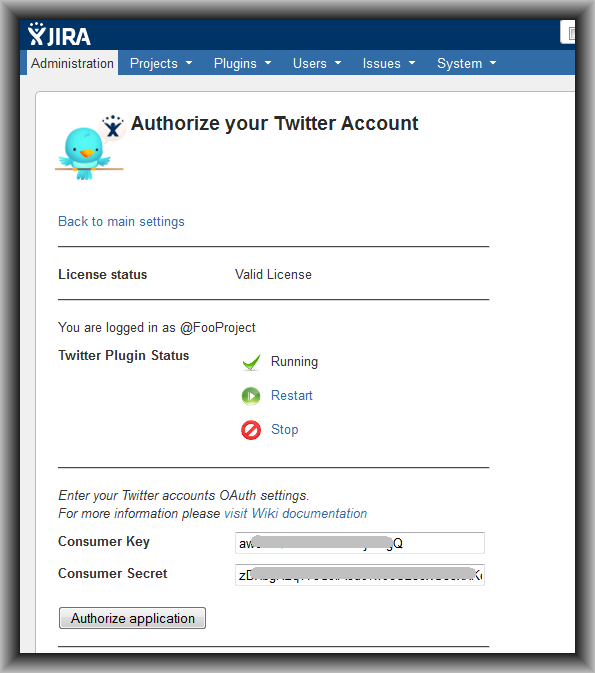Go back to main settings
Viewport: 595px width, 673px height.
click(x=121, y=221)
